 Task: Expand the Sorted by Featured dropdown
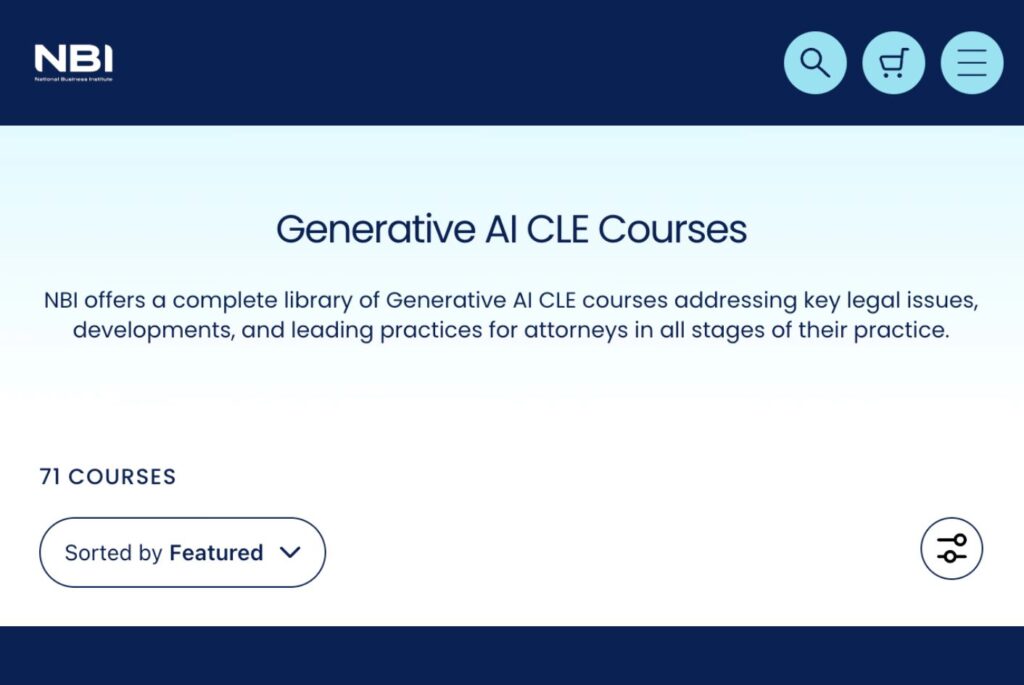click(x=182, y=552)
